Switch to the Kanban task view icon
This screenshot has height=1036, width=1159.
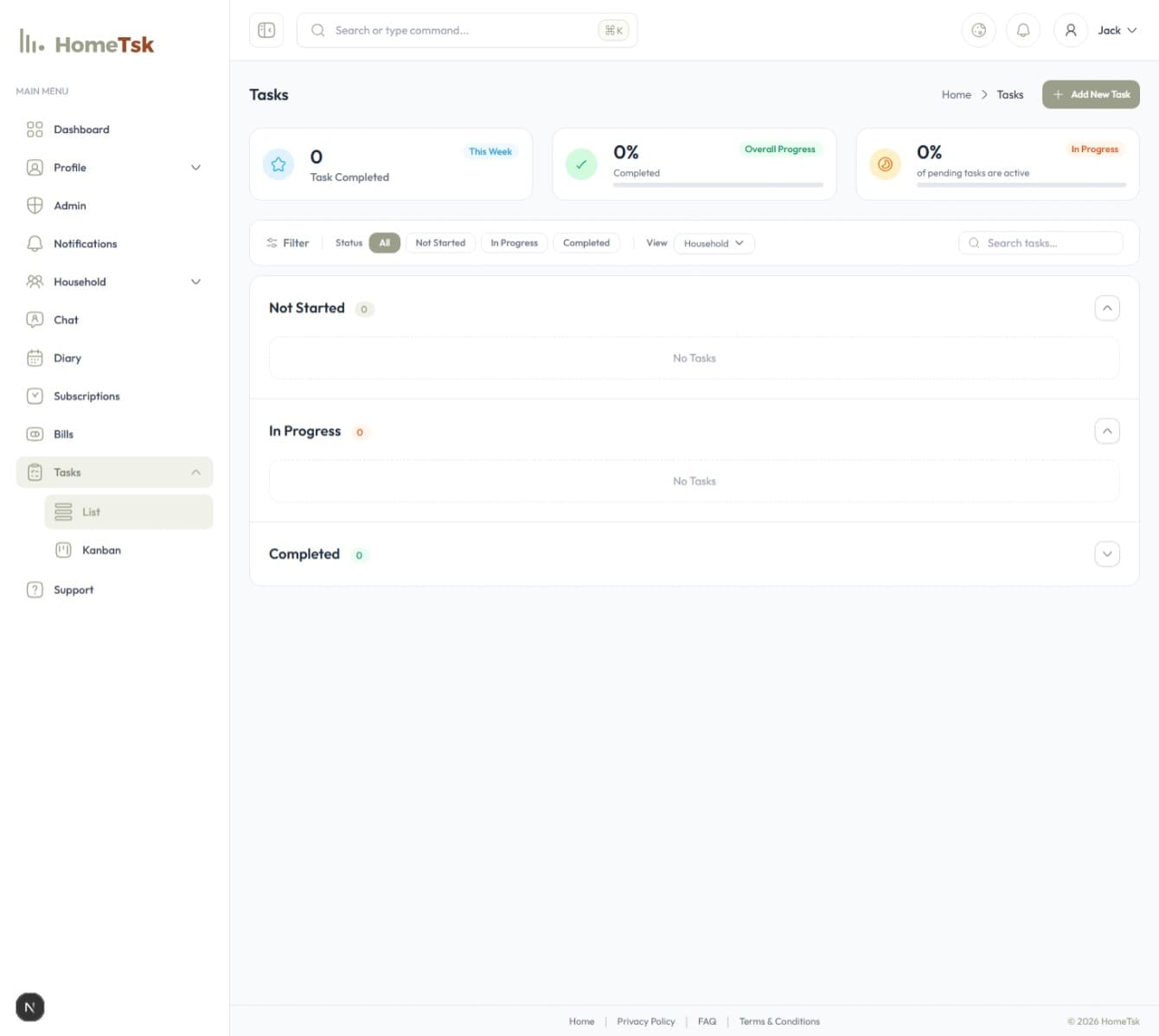click(x=63, y=549)
